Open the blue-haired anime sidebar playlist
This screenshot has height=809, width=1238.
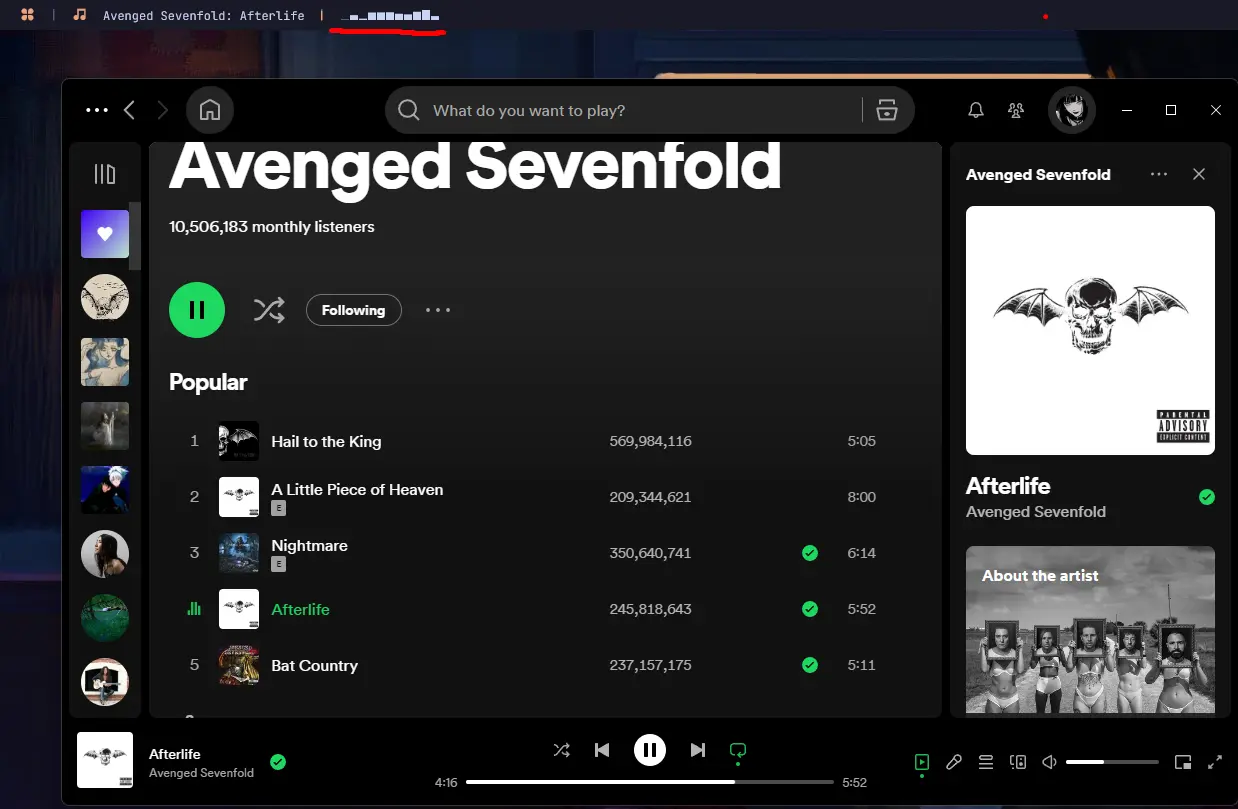(105, 362)
